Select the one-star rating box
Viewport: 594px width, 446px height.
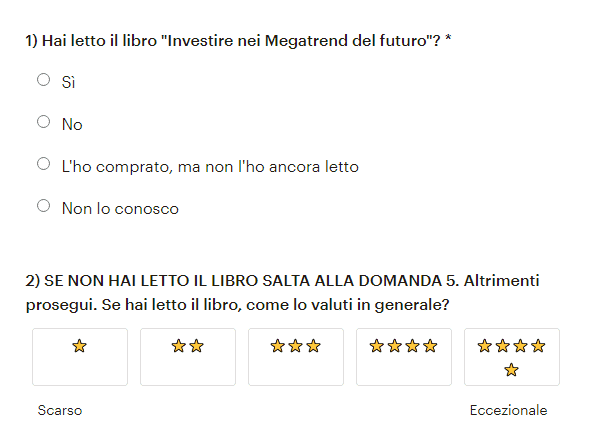80,357
